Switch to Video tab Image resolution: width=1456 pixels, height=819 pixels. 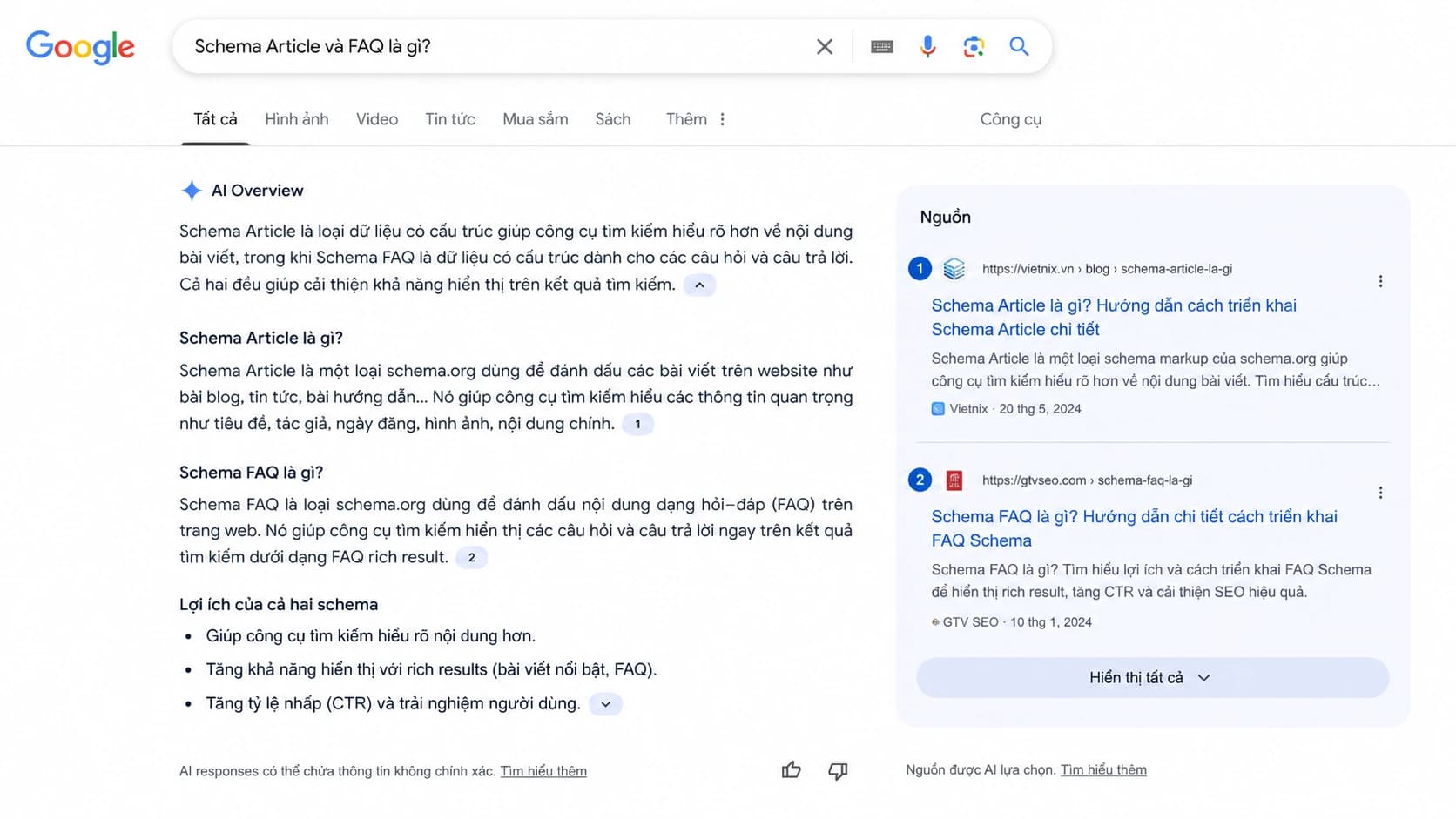tap(377, 119)
